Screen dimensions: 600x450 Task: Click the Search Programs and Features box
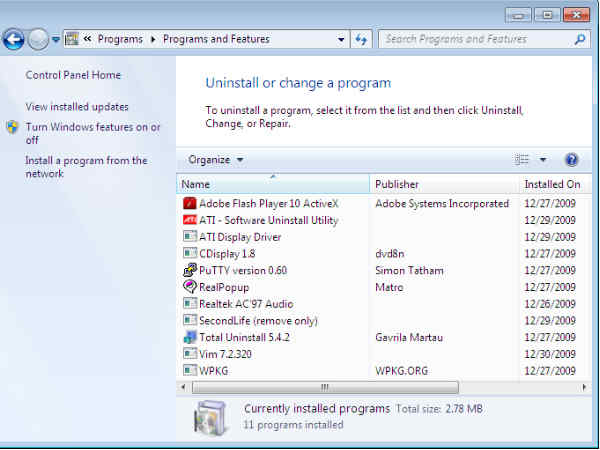pyautogui.click(x=476, y=40)
